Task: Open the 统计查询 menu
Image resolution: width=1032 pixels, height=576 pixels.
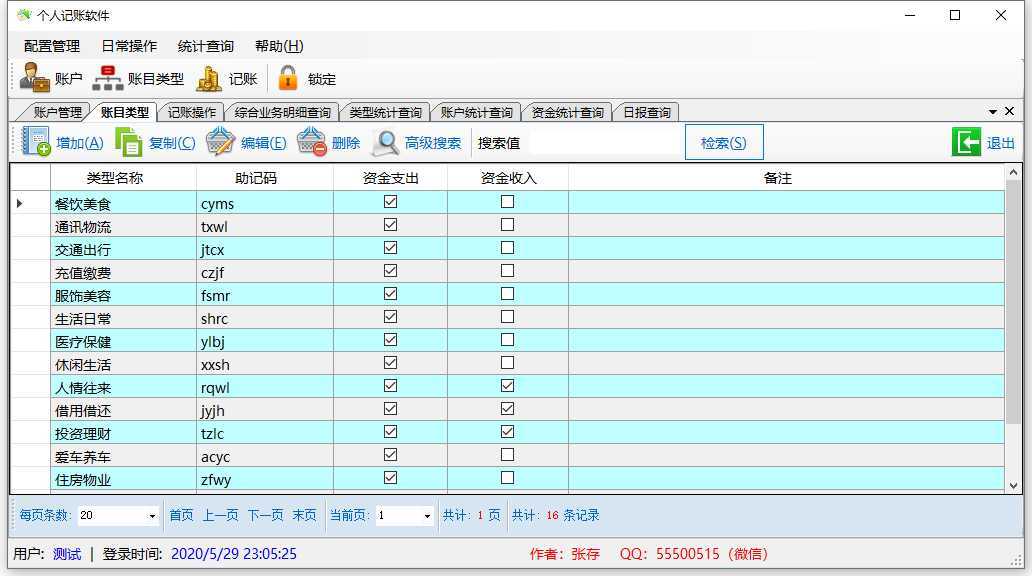Action: click(205, 46)
